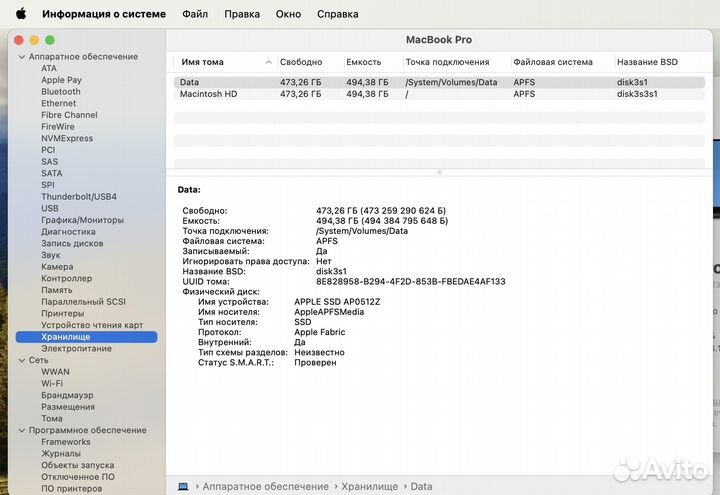Image resolution: width=720 pixels, height=495 pixels.
Task: Open the Правка menu
Action: point(242,14)
